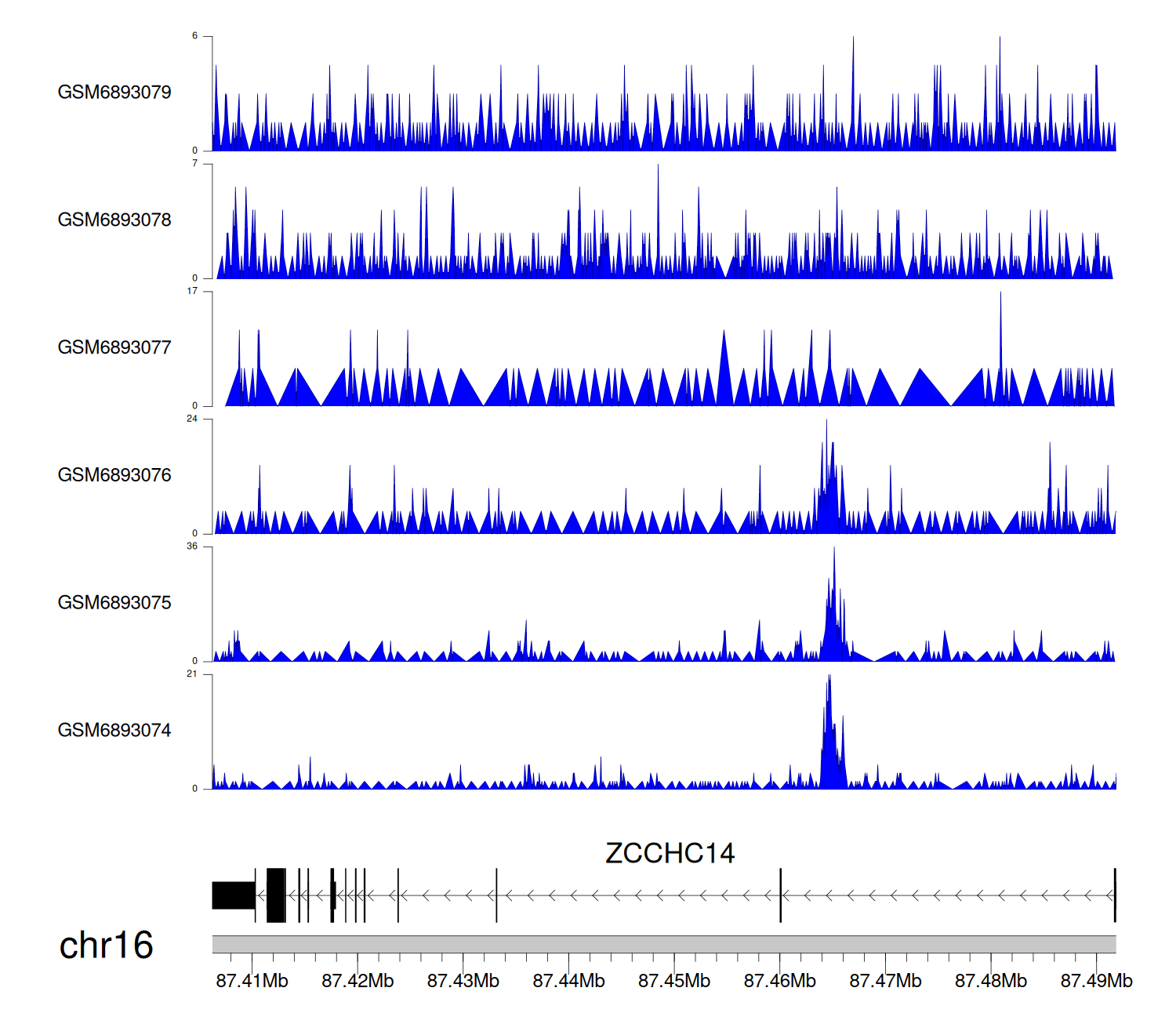Click the ZCCHC14 gene name
Viewport: 1176px width, 1035px height.
[670, 853]
